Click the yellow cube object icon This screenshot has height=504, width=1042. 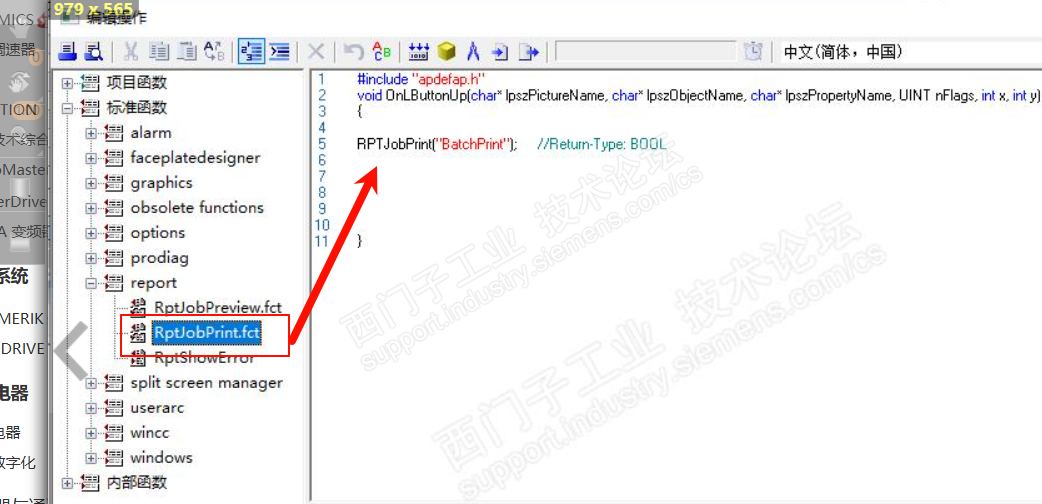447,51
